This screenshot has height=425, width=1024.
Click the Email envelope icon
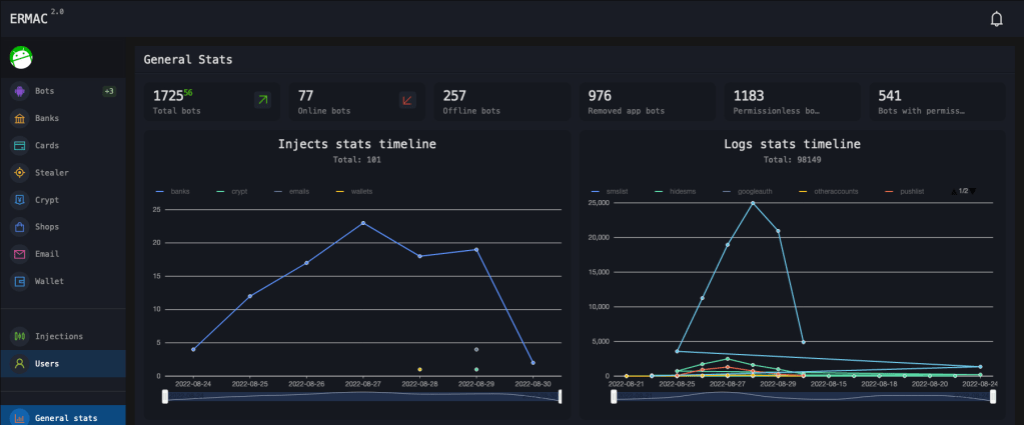click(19, 254)
